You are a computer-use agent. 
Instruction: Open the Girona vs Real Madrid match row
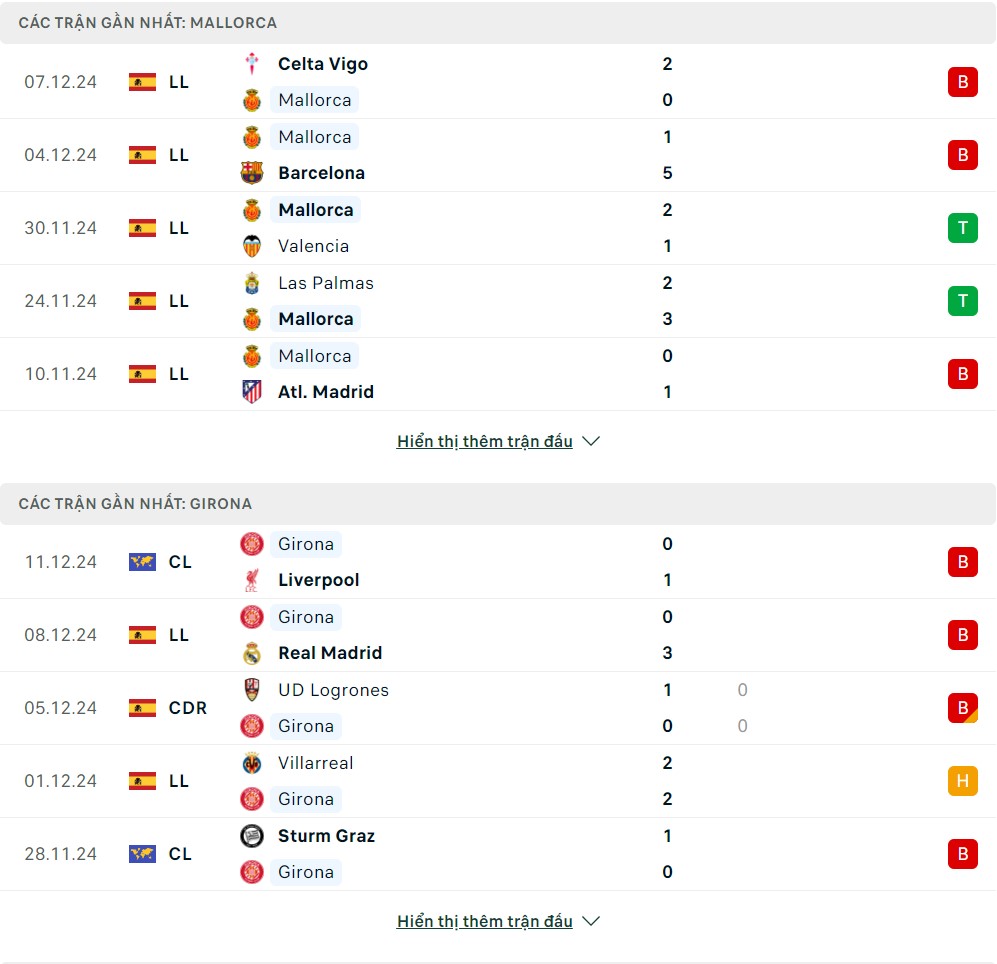pyautogui.click(x=498, y=635)
